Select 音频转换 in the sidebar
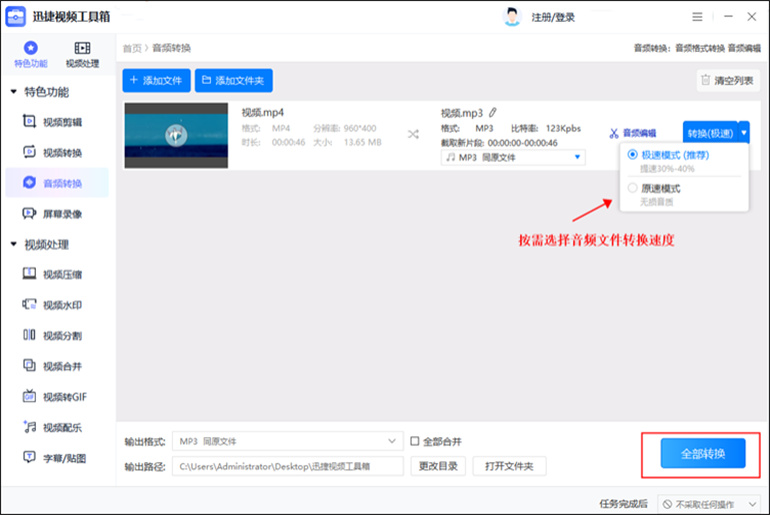Image resolution: width=770 pixels, height=515 pixels. click(57, 183)
